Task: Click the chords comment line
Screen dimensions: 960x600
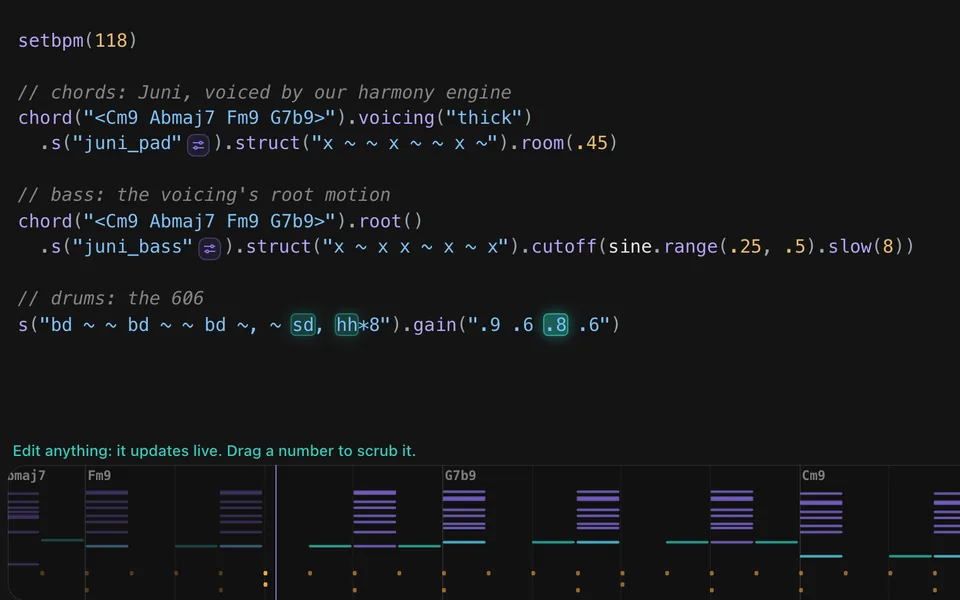Action: 264,92
